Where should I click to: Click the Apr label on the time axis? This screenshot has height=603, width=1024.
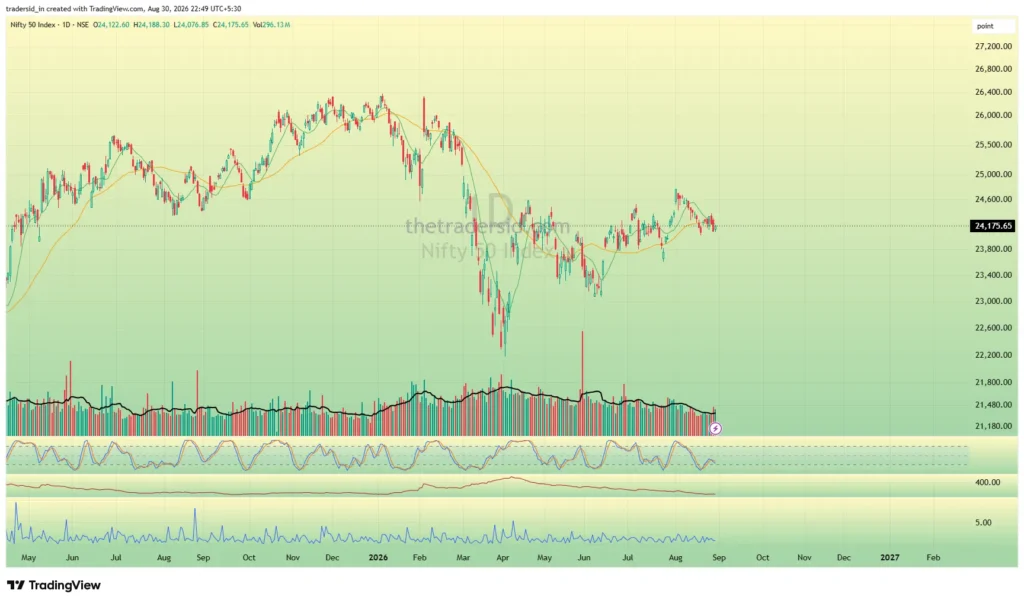coord(503,557)
